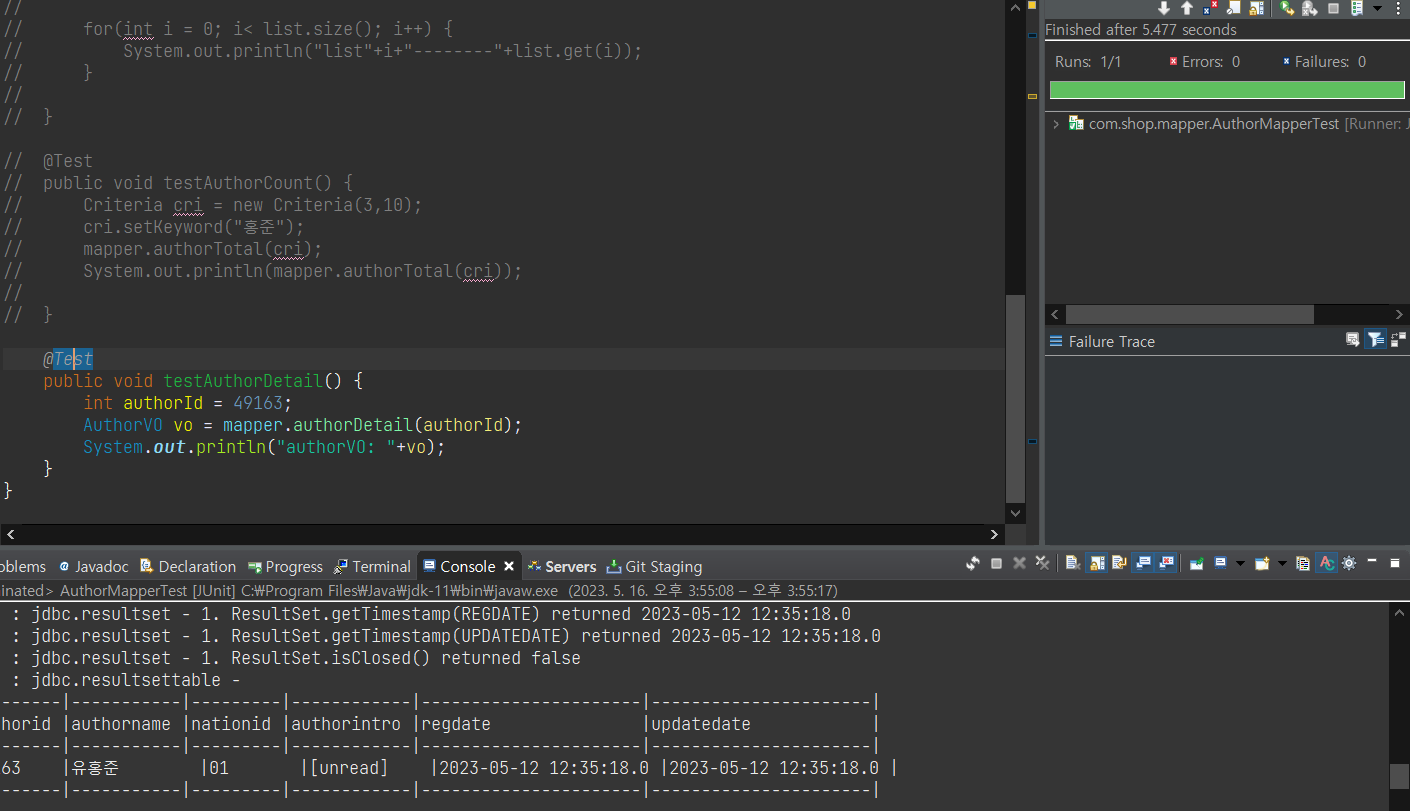Toggle Console word wrap

1119,563
